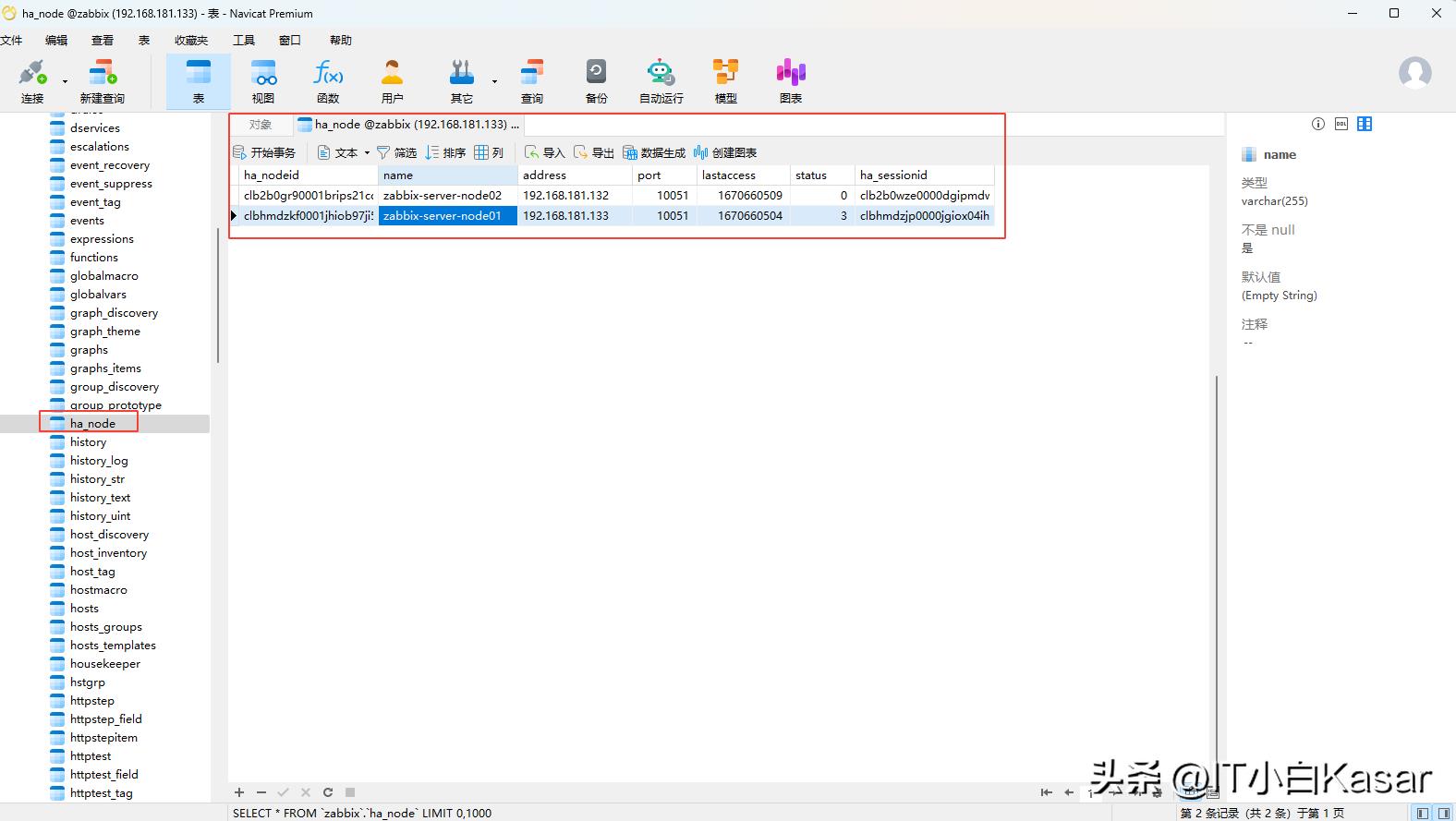Open the 收藏夹 menu
Viewport: 1456px width, 821px height.
(x=191, y=40)
